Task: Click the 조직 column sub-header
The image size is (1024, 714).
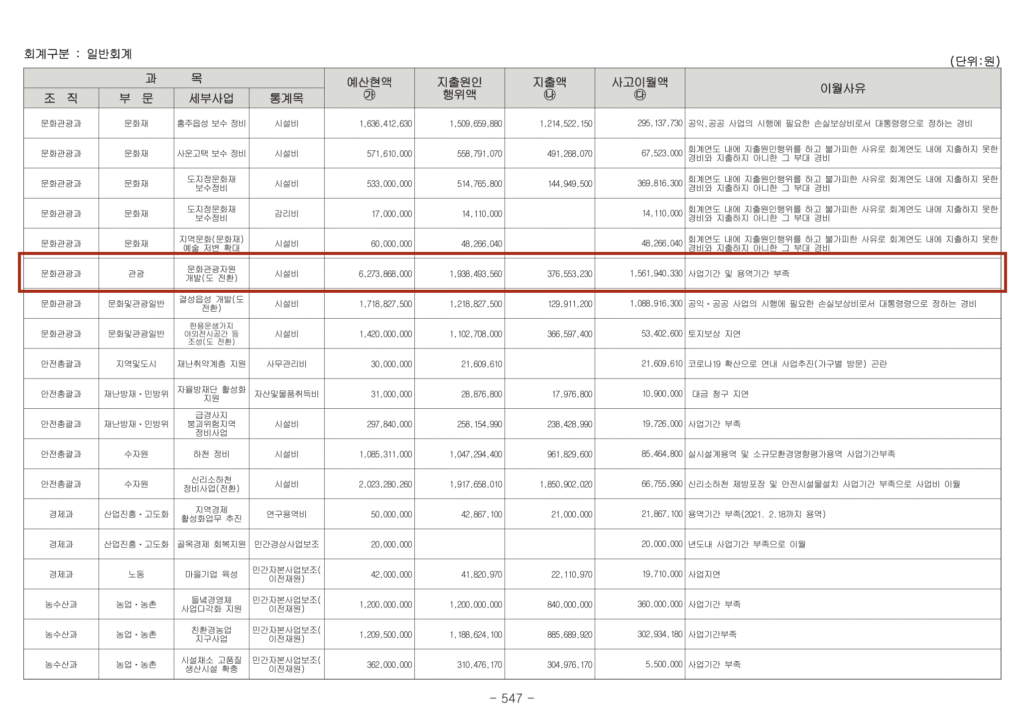Action: (61, 98)
